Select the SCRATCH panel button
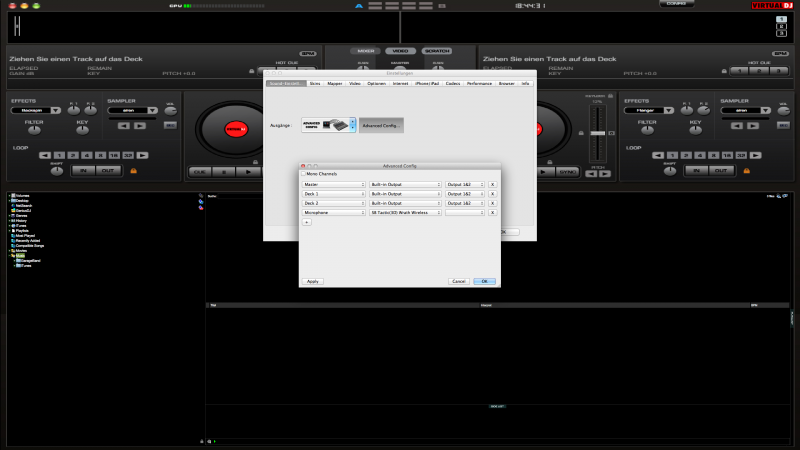The width and height of the screenshot is (800, 450). point(437,51)
